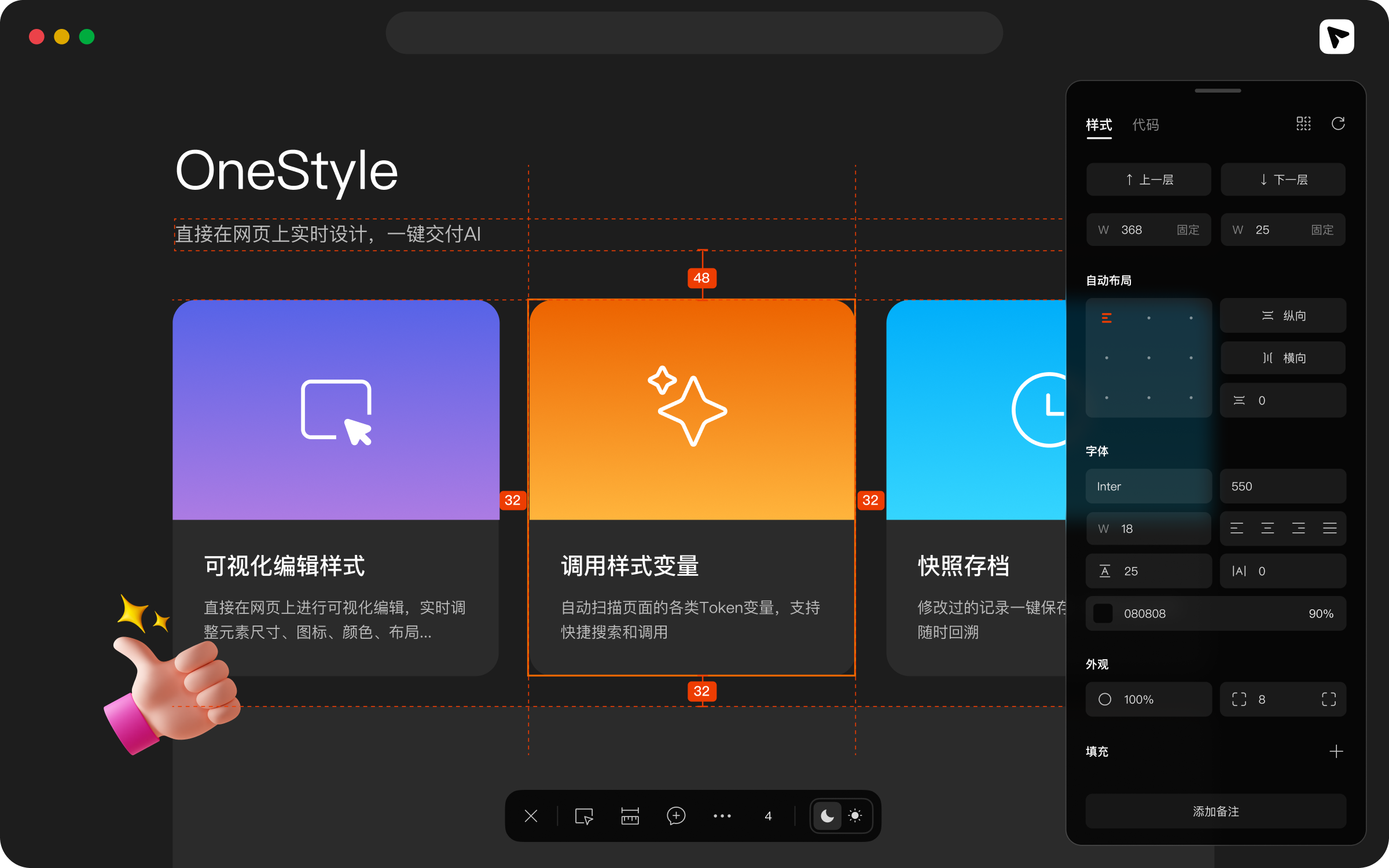Image resolution: width=1389 pixels, height=868 pixels.
Task: Select the 调用样式变量 card heading
Action: tap(630, 565)
